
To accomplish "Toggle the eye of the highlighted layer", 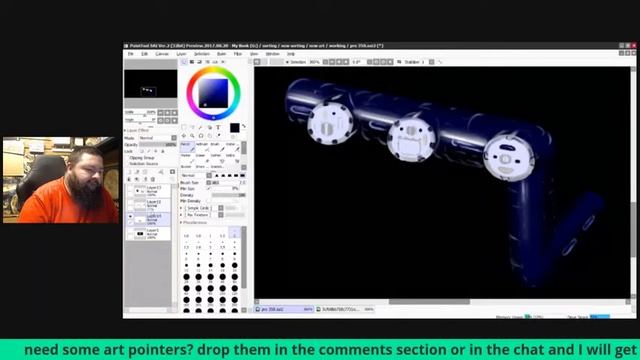I will pos(130,216).
